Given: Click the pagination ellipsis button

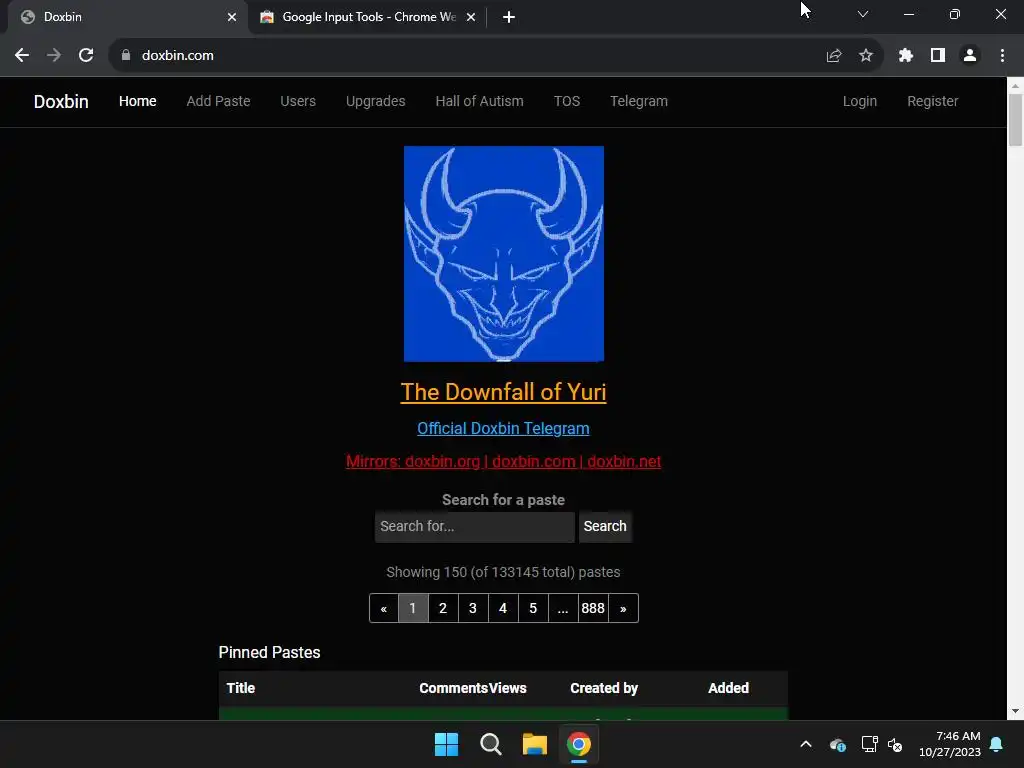Looking at the screenshot, I should 563,608.
